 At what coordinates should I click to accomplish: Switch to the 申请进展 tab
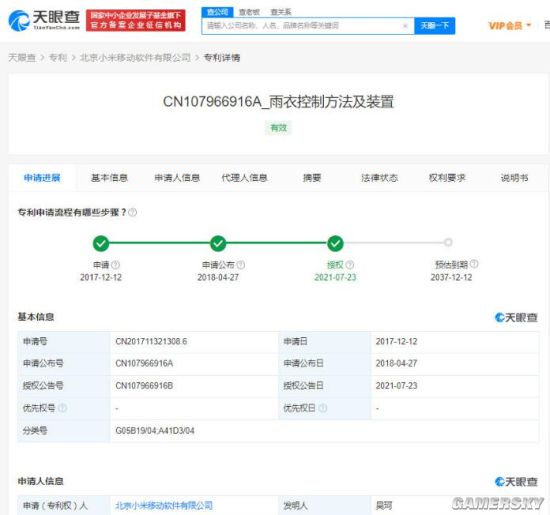point(42,178)
